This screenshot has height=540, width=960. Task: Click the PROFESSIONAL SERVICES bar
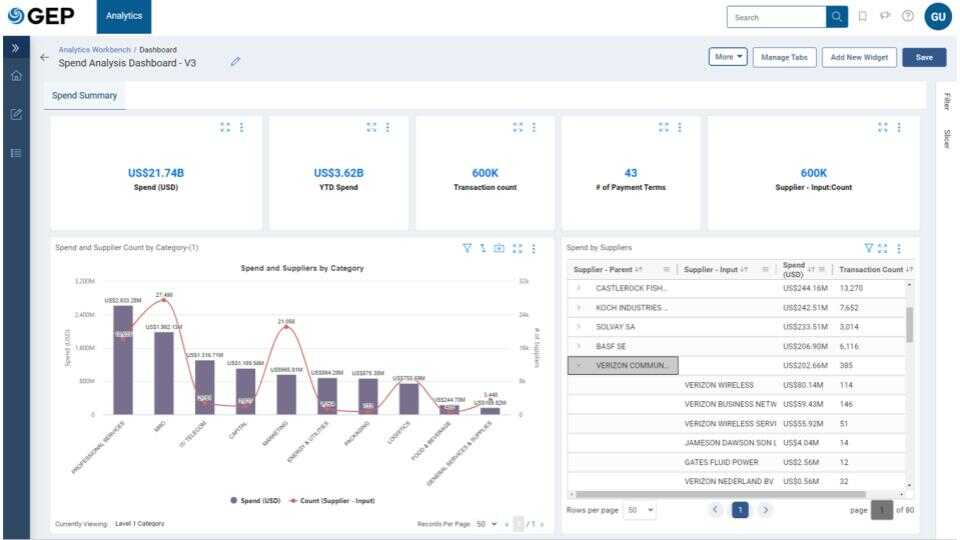[x=123, y=360]
